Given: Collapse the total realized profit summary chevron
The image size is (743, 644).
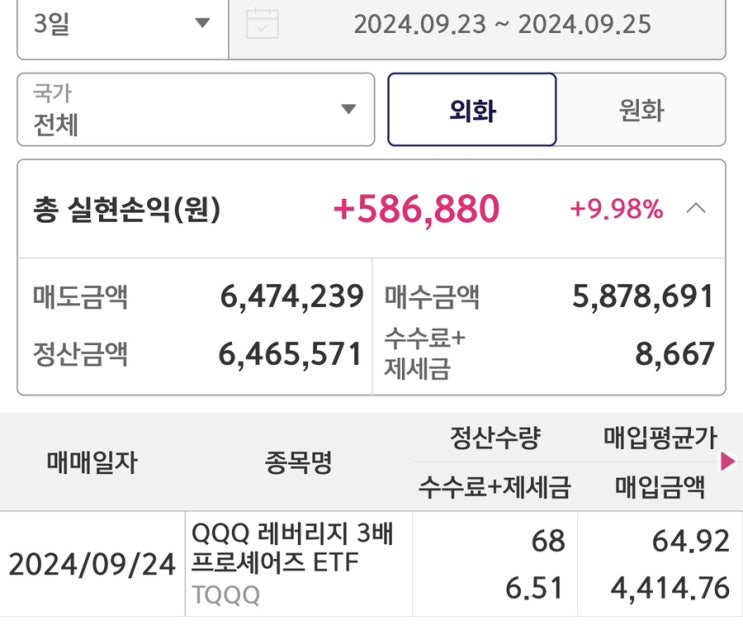Looking at the screenshot, I should coord(697,209).
